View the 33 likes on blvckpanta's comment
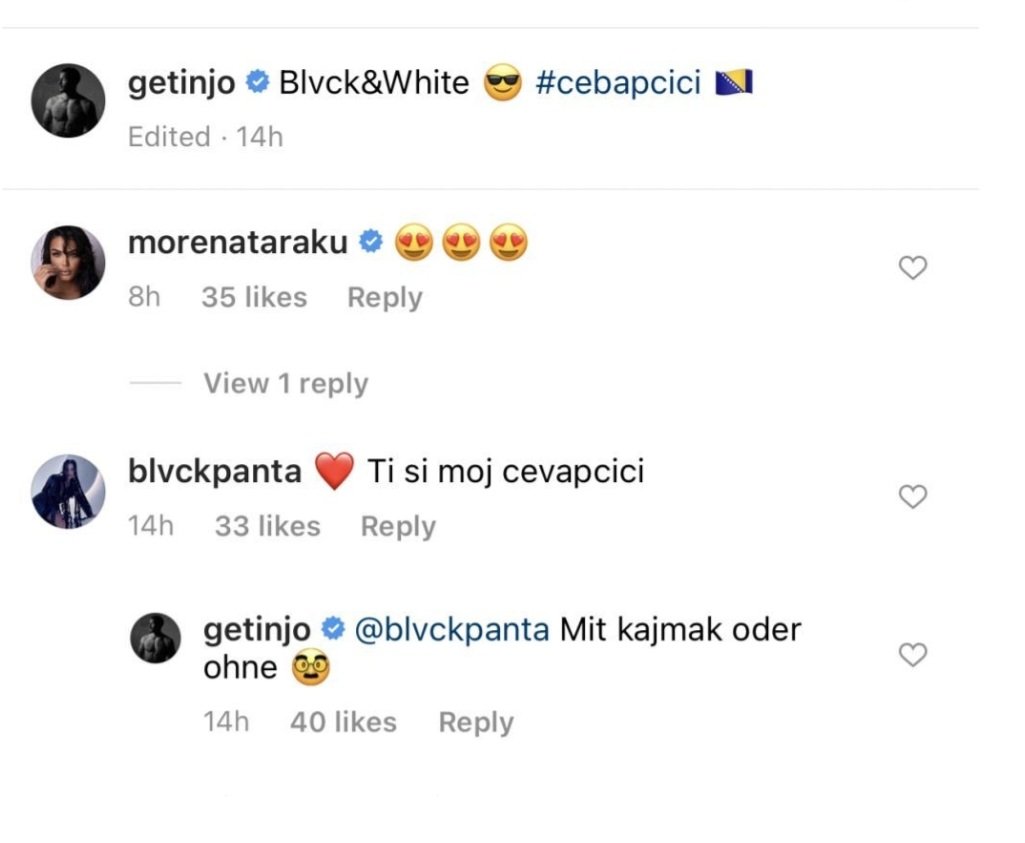The image size is (1025, 843). 267,527
